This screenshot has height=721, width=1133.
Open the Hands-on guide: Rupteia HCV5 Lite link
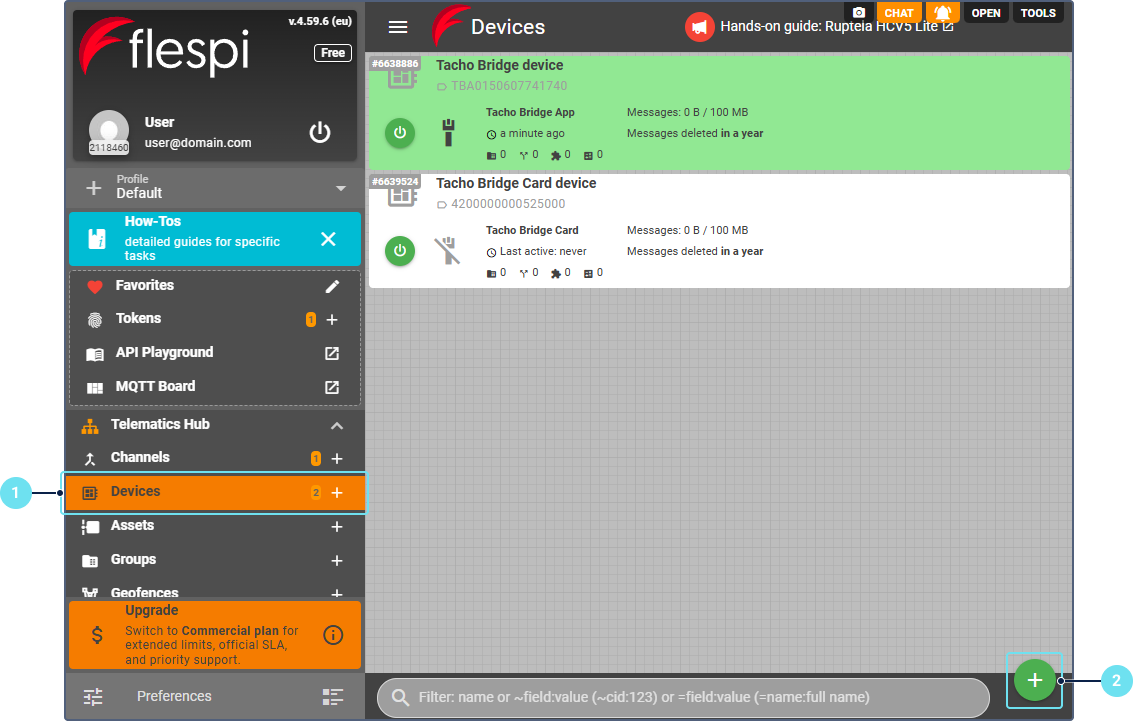pyautogui.click(x=837, y=27)
